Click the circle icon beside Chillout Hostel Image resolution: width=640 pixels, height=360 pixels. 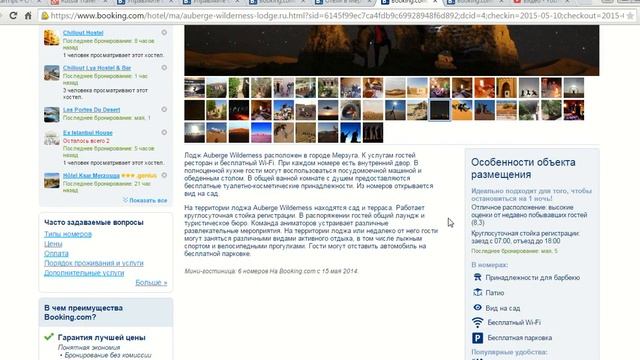tap(164, 32)
